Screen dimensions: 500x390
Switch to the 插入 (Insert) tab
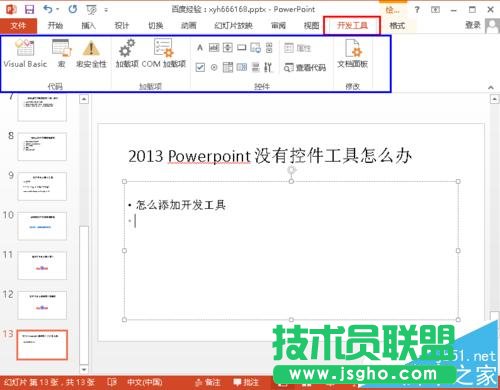point(88,26)
